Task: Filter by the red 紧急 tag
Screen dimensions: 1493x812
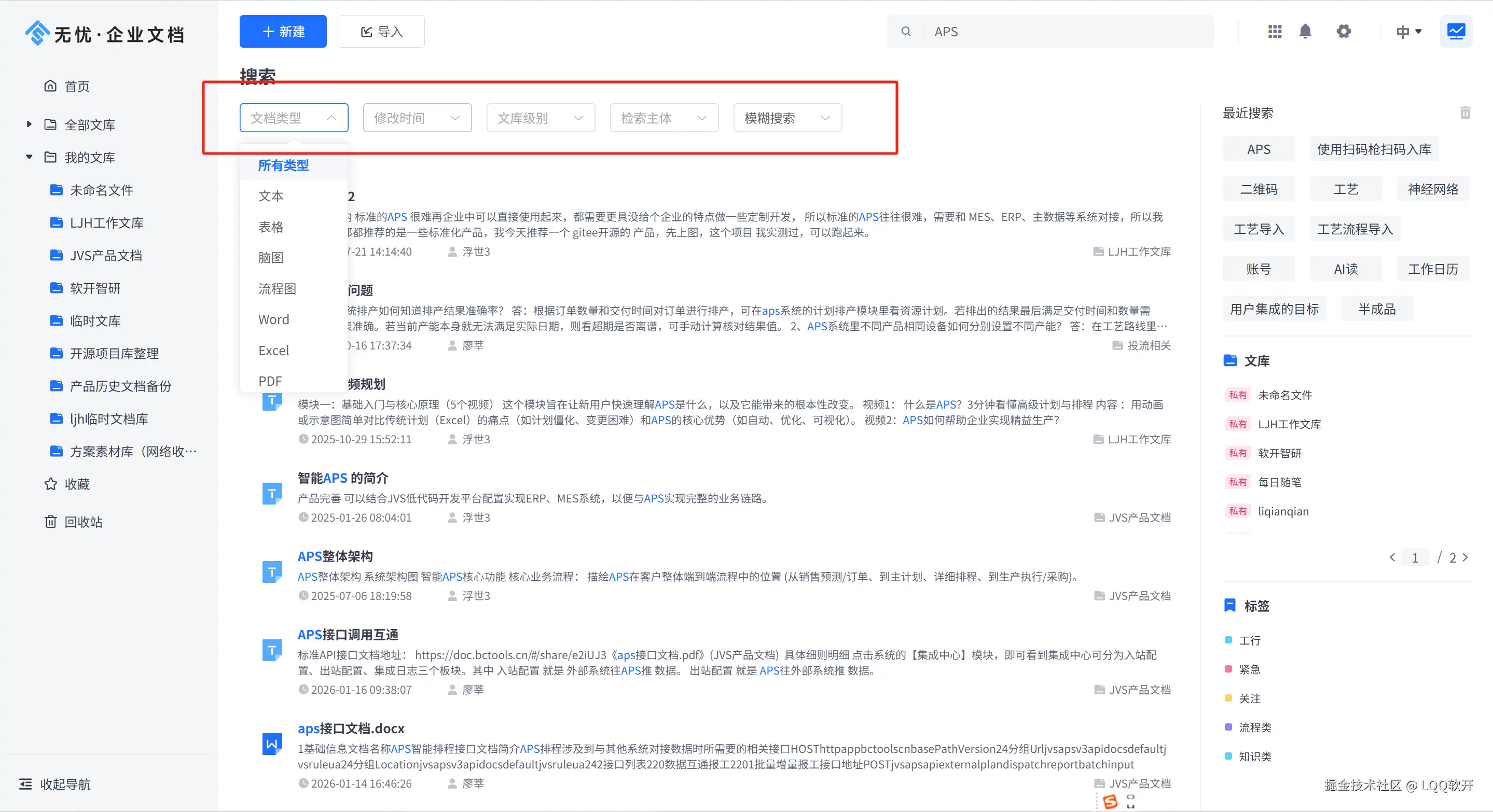Action: coord(1249,669)
